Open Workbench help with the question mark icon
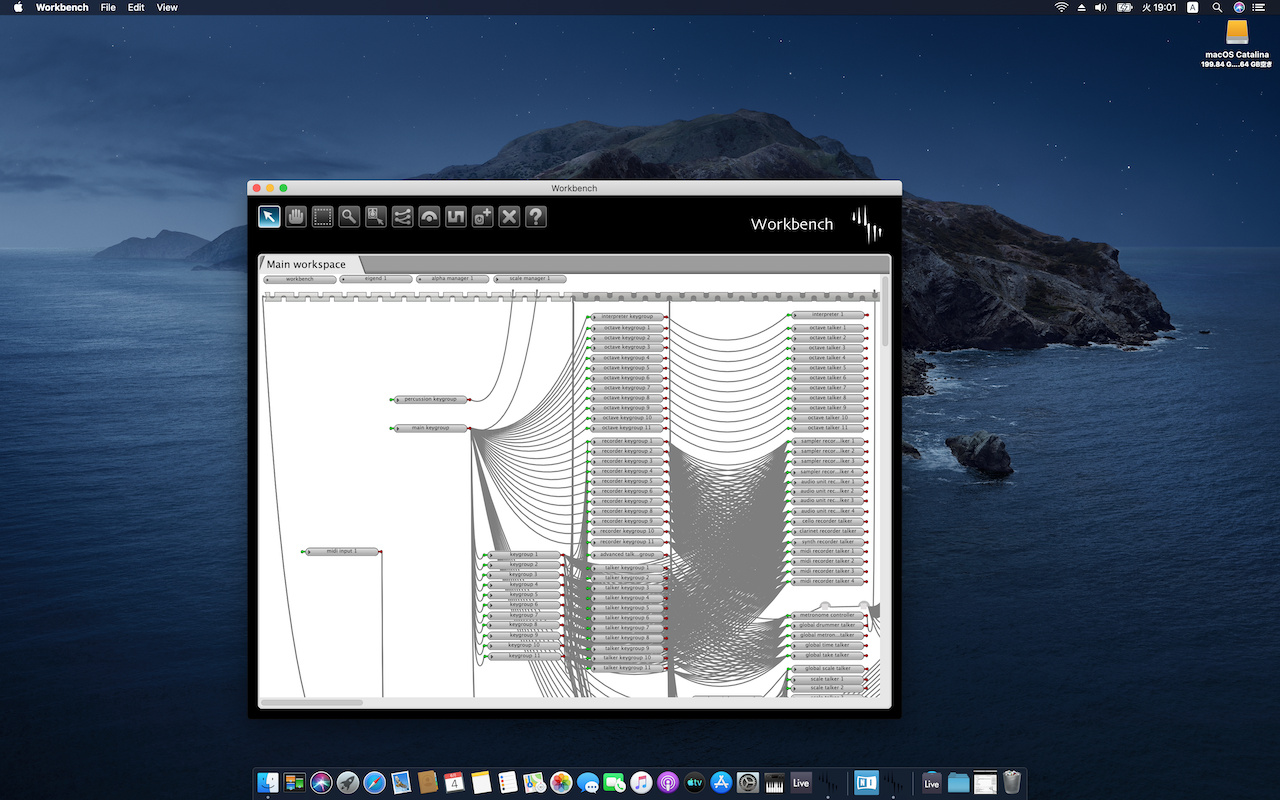 click(x=535, y=216)
